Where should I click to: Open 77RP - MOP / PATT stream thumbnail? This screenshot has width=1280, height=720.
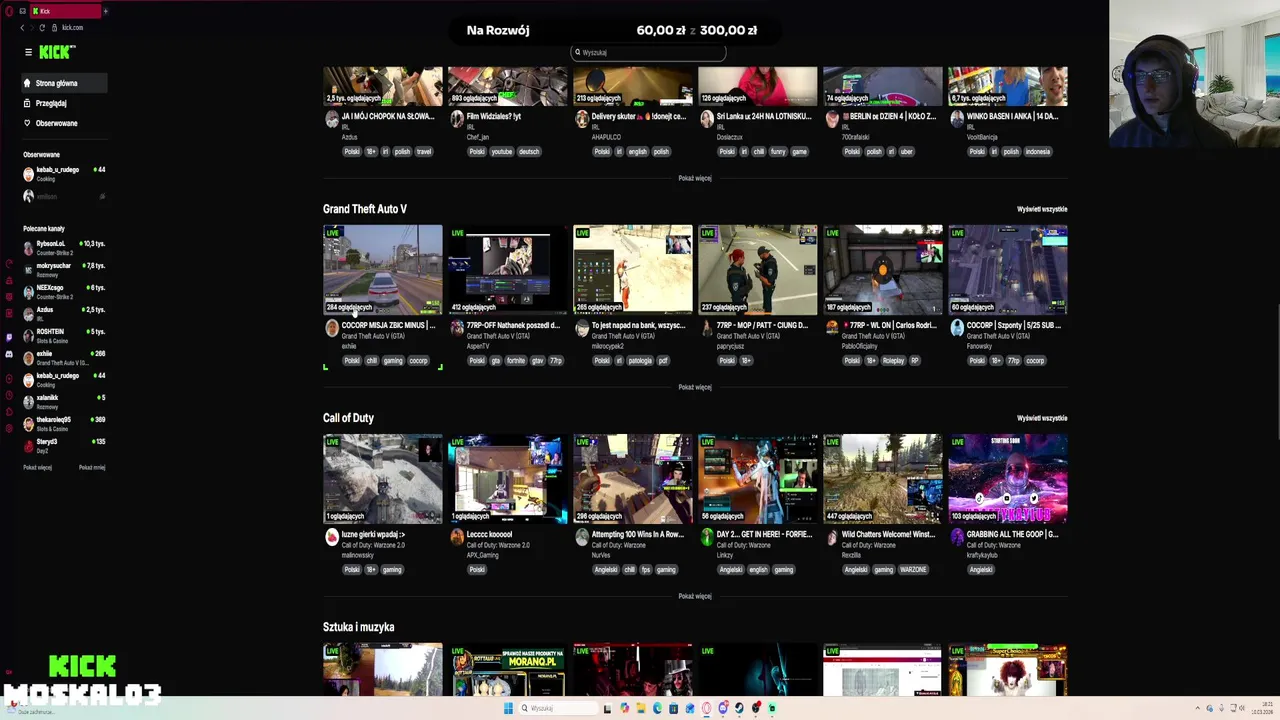[757, 270]
